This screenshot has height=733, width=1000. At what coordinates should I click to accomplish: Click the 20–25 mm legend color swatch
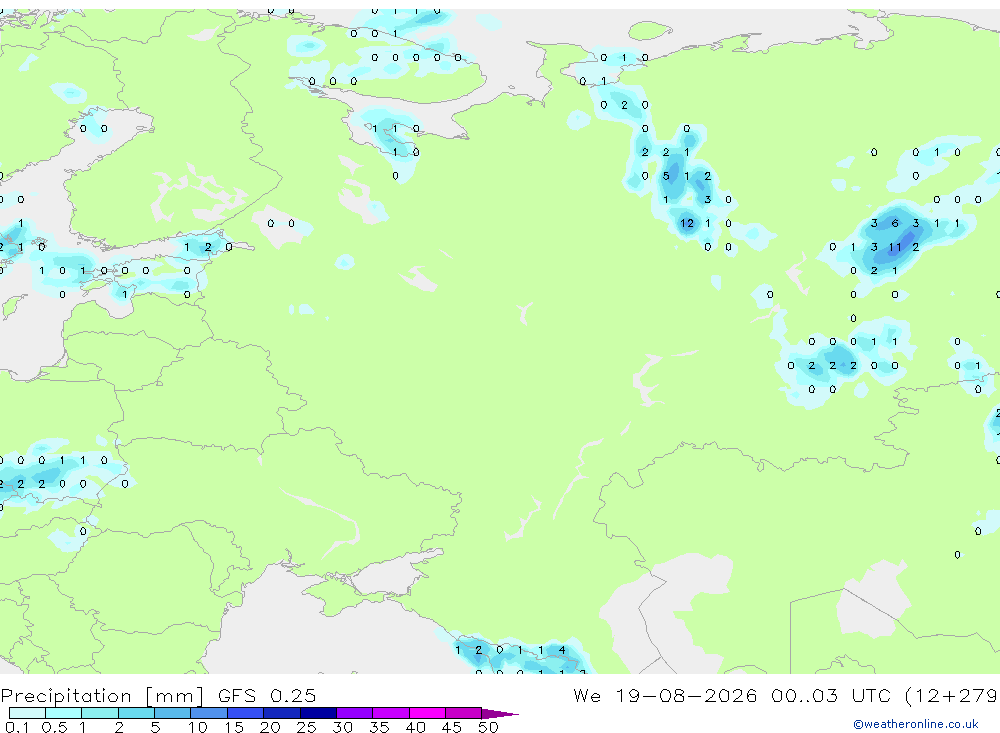[282, 713]
